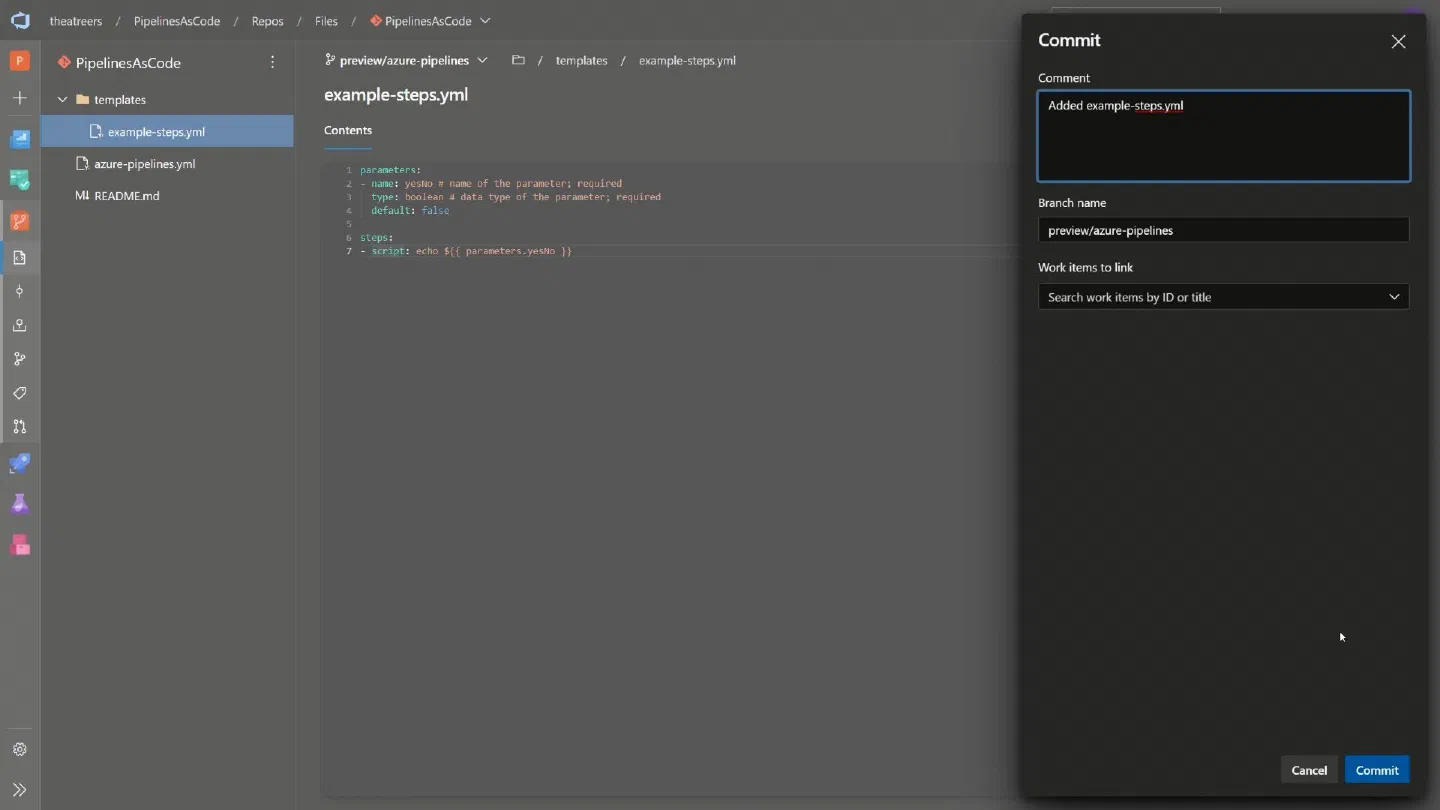Screen dimensions: 1440x810
Task: Click the 'steps:' code line
Action: click(376, 238)
